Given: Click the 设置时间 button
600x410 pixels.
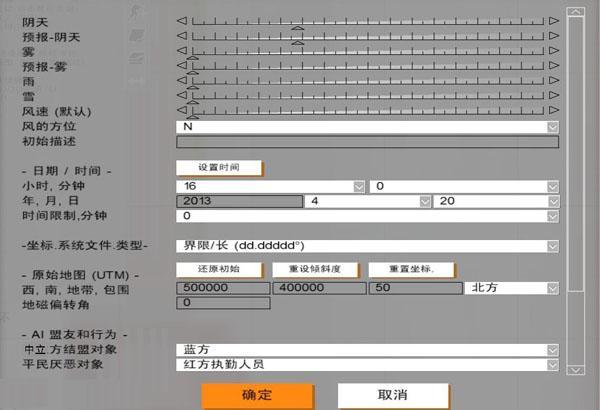Looking at the screenshot, I should 219,168.
